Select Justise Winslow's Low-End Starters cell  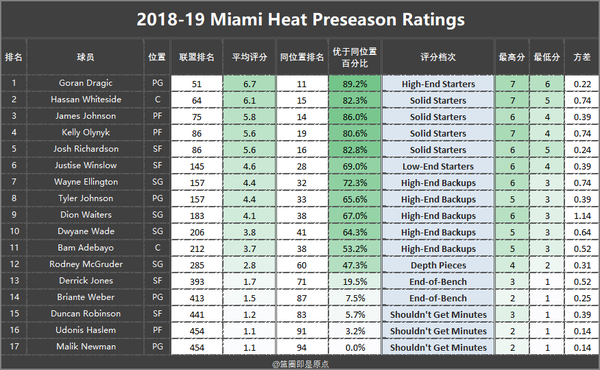(438, 166)
